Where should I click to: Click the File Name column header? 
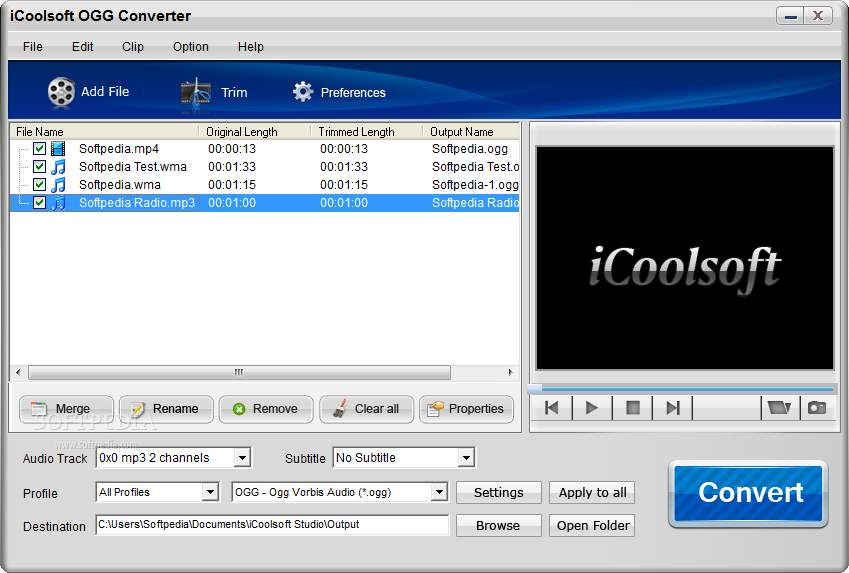pyautogui.click(x=104, y=132)
